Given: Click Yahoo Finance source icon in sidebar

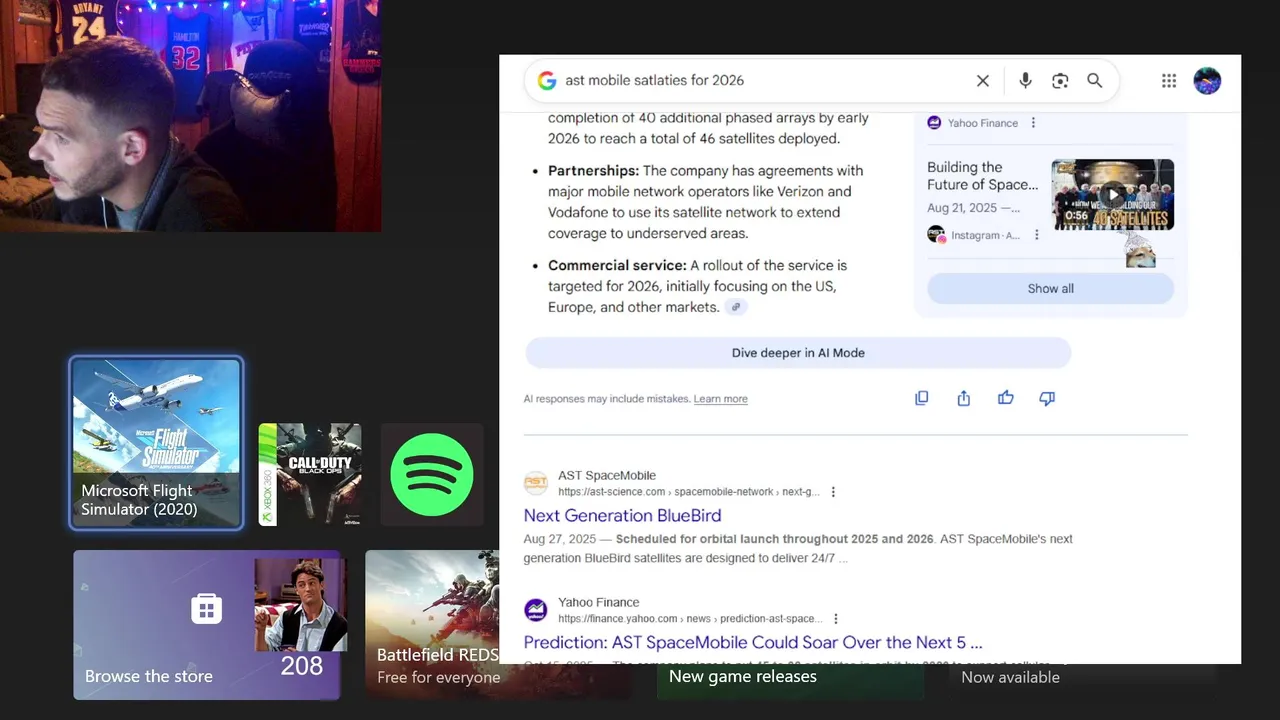Looking at the screenshot, I should (934, 123).
